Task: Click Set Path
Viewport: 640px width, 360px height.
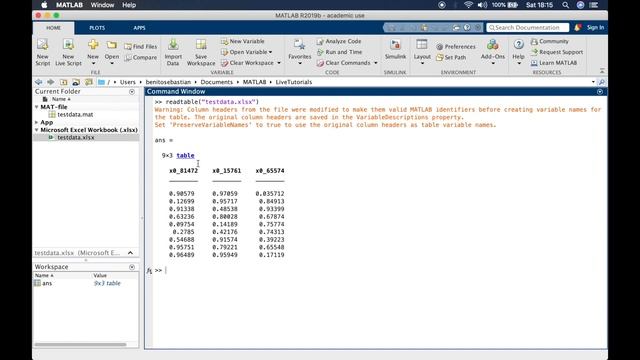Action: coord(451,58)
